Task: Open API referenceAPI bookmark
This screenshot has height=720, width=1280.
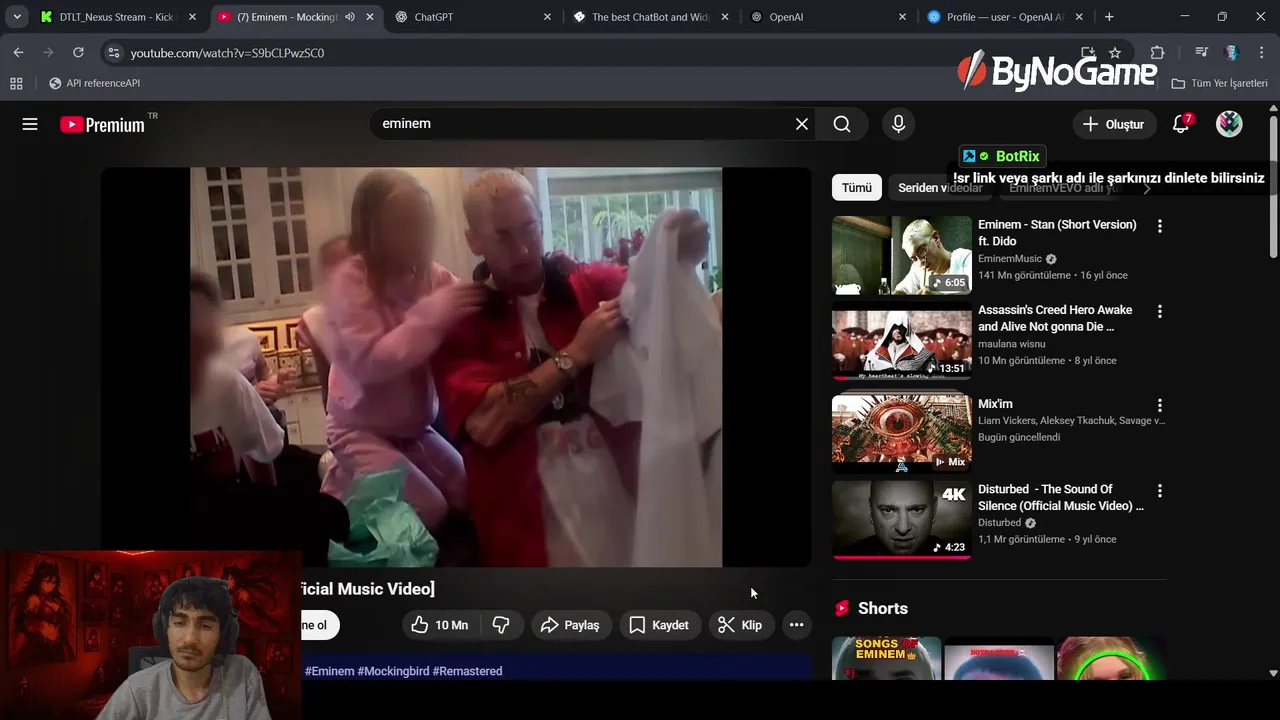Action: 95,83
